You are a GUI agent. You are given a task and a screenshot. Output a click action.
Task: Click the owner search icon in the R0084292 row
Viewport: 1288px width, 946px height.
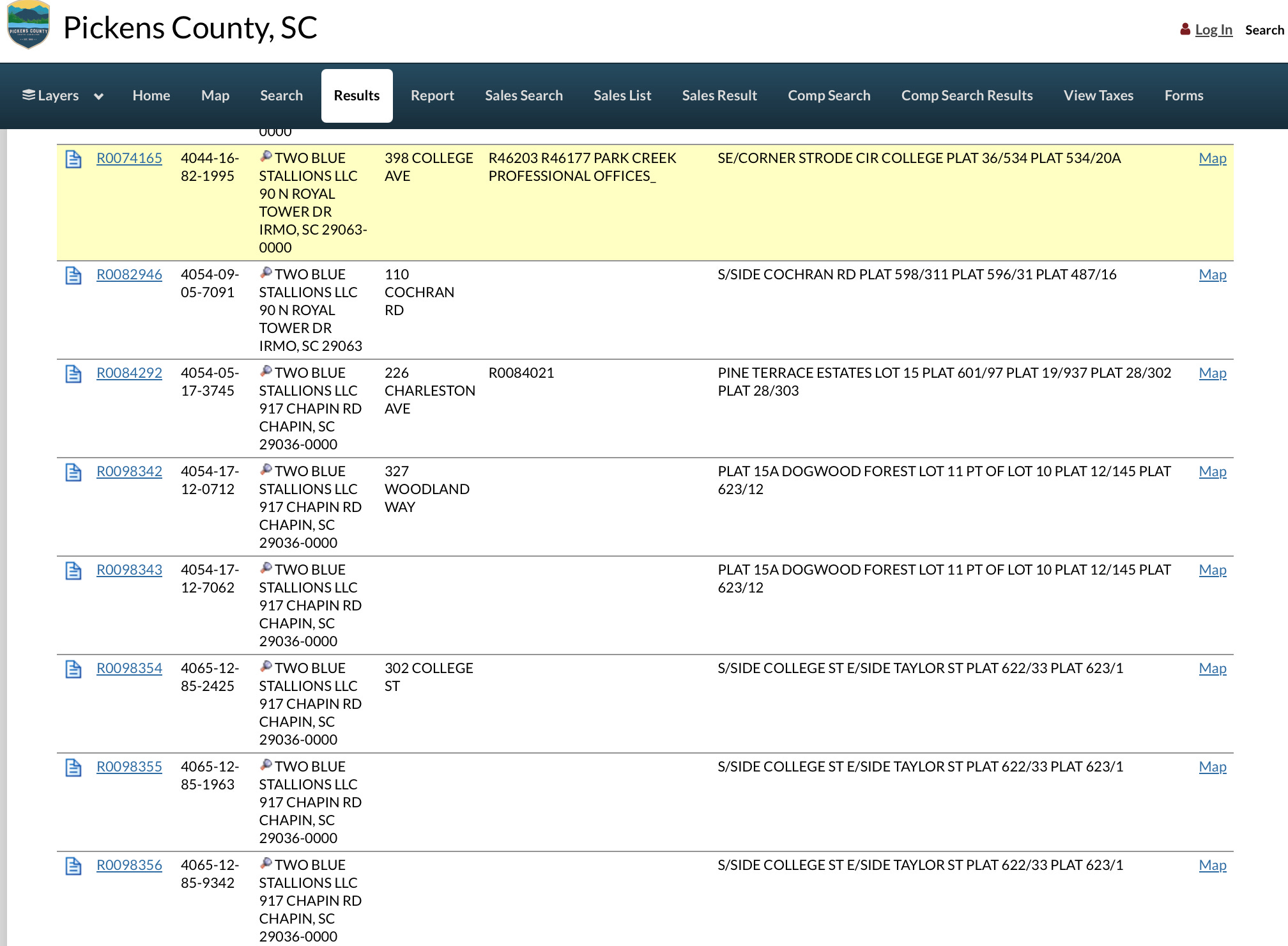[x=266, y=371]
